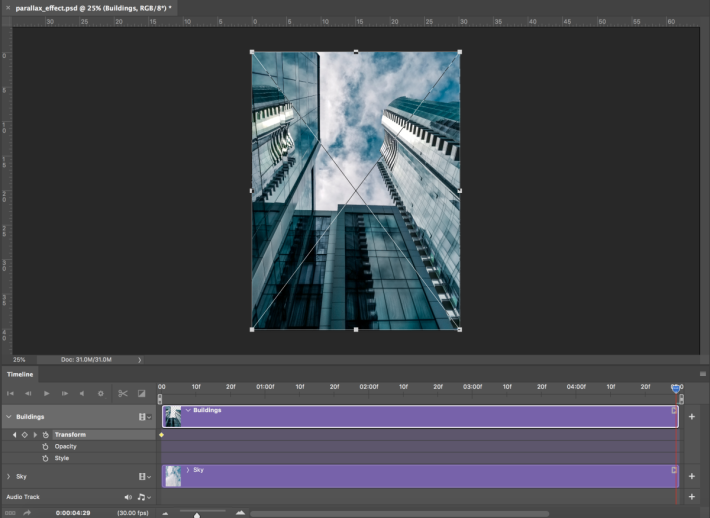The height and width of the screenshot is (518, 710).
Task: Click the bottom-left transform handle
Action: [x=252, y=330]
